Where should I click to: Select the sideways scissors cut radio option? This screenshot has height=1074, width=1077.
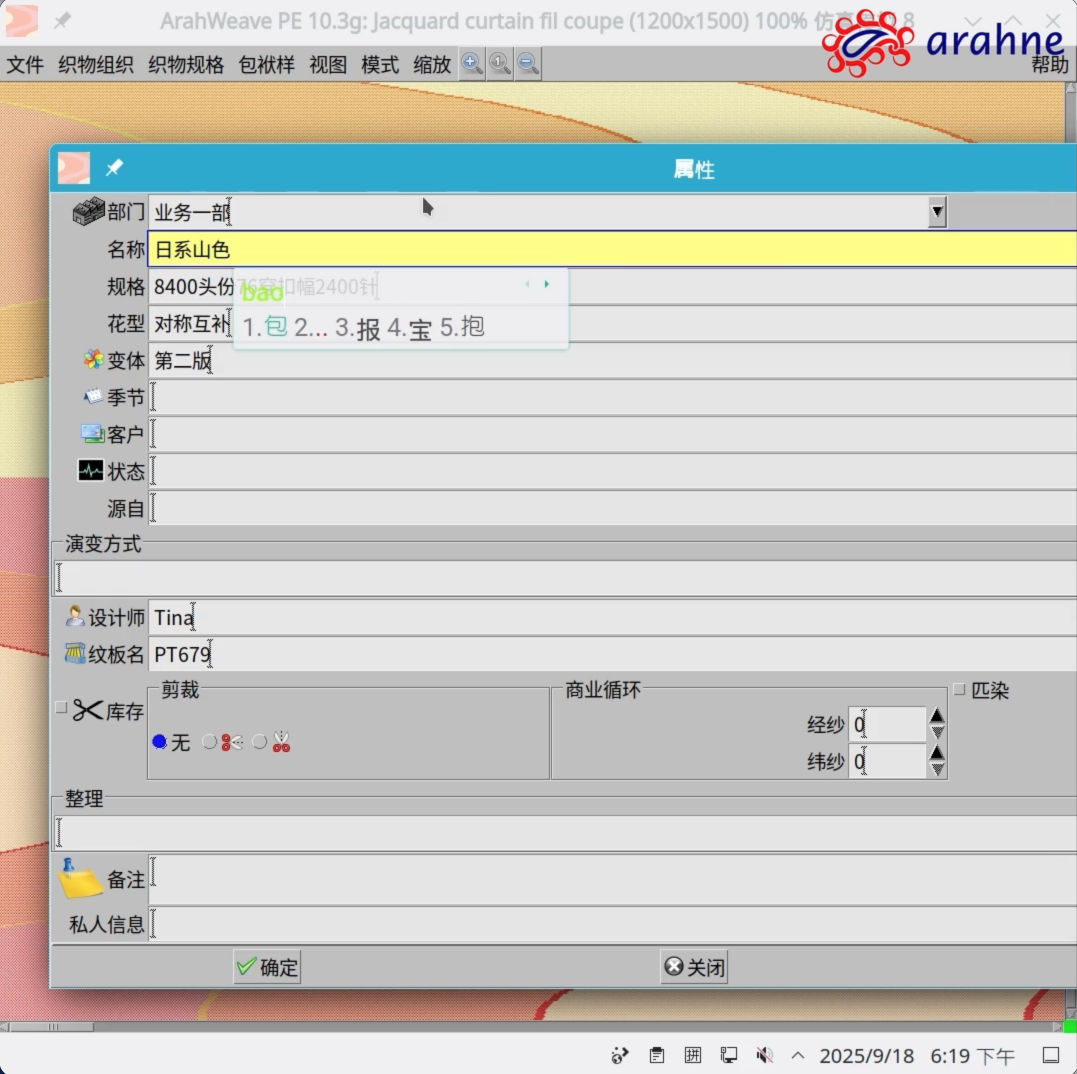click(x=209, y=742)
